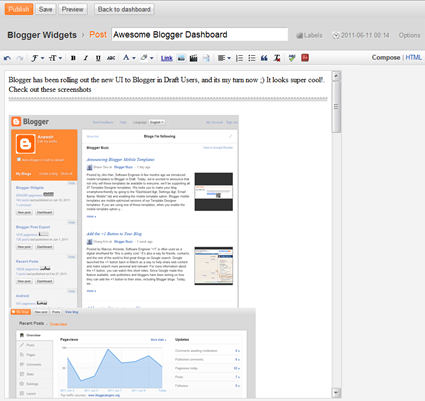
Task: Remove formatting from selected text
Action: coord(277,58)
